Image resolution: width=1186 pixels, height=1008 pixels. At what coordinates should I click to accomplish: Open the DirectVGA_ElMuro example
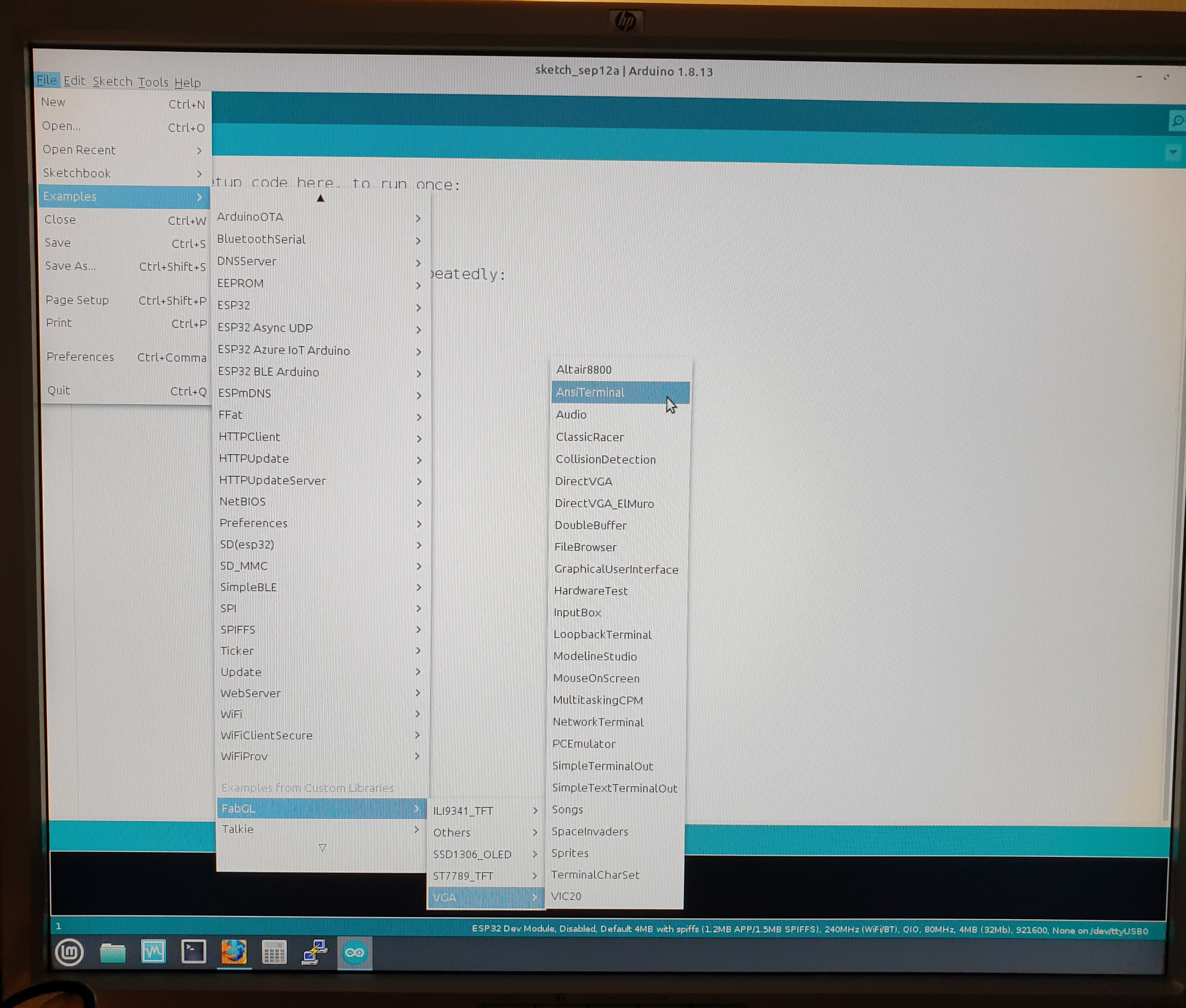click(619, 503)
